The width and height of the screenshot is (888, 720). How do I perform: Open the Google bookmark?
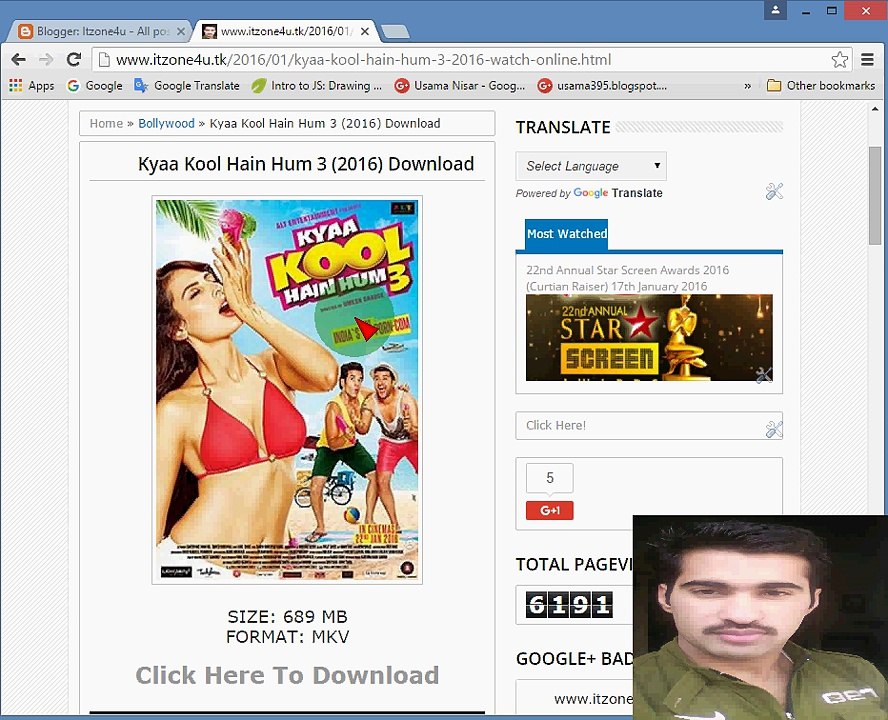(x=95, y=86)
